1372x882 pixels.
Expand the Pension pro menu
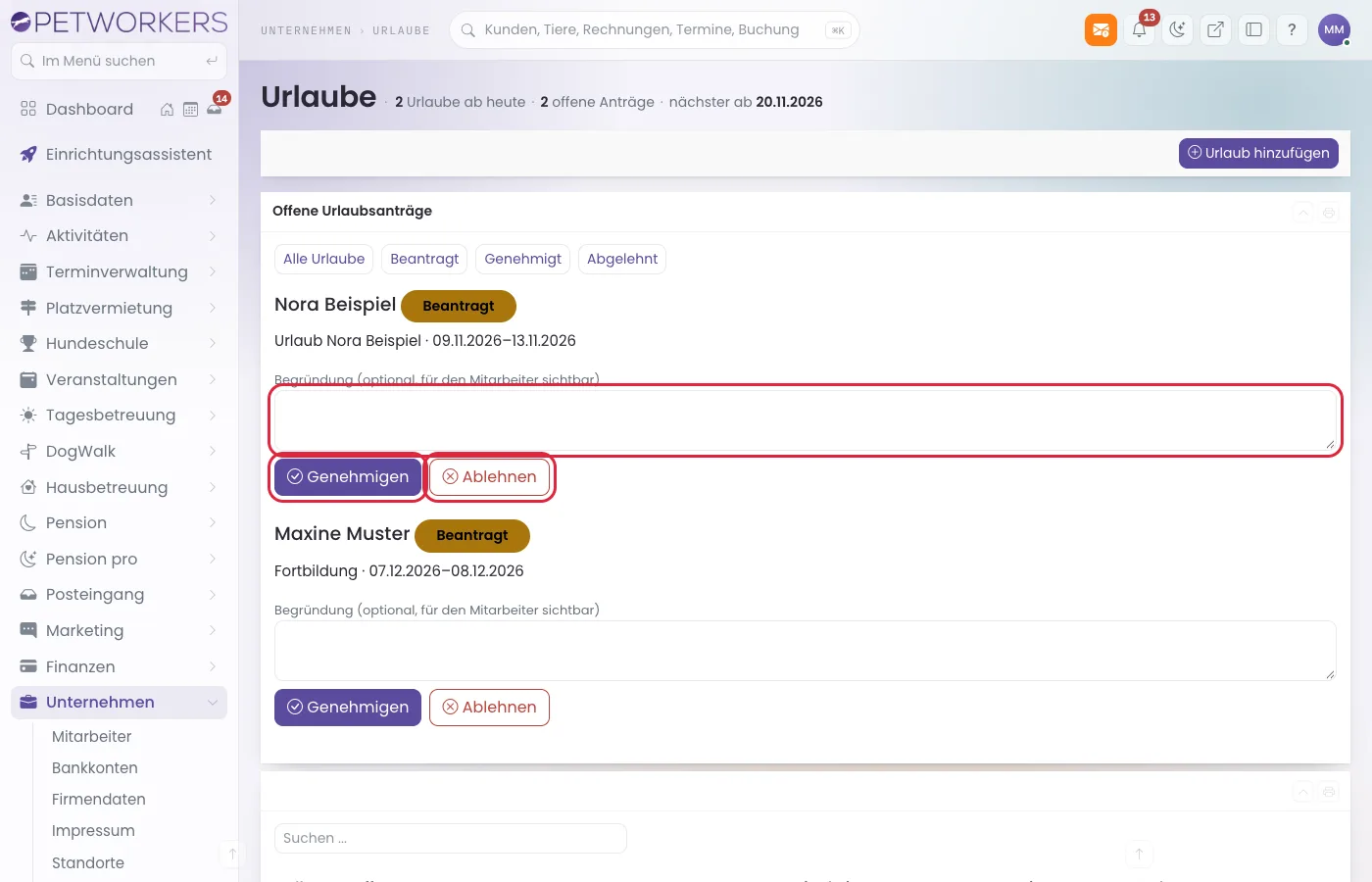pos(119,559)
